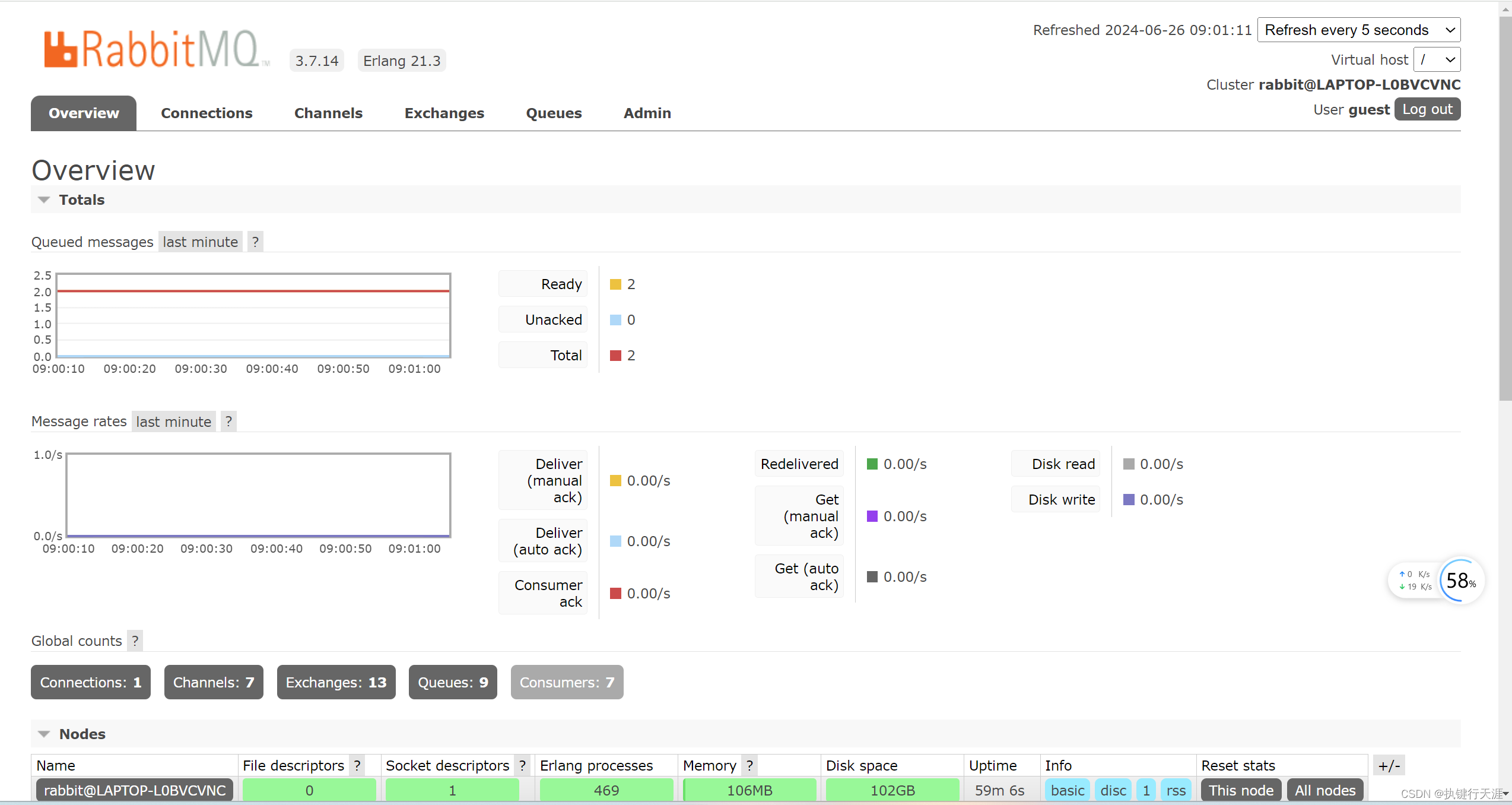This screenshot has height=805, width=1512.
Task: Open Connections: 1 count
Action: tap(91, 682)
